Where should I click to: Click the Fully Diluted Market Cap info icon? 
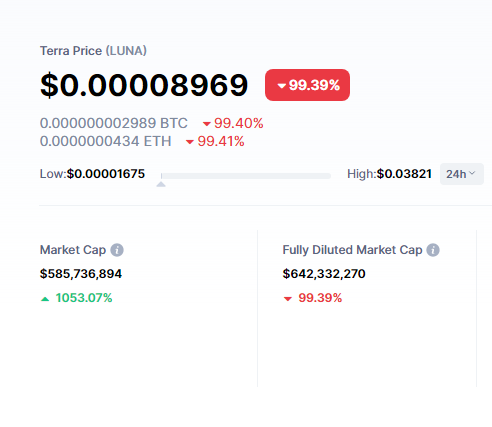coord(433,250)
